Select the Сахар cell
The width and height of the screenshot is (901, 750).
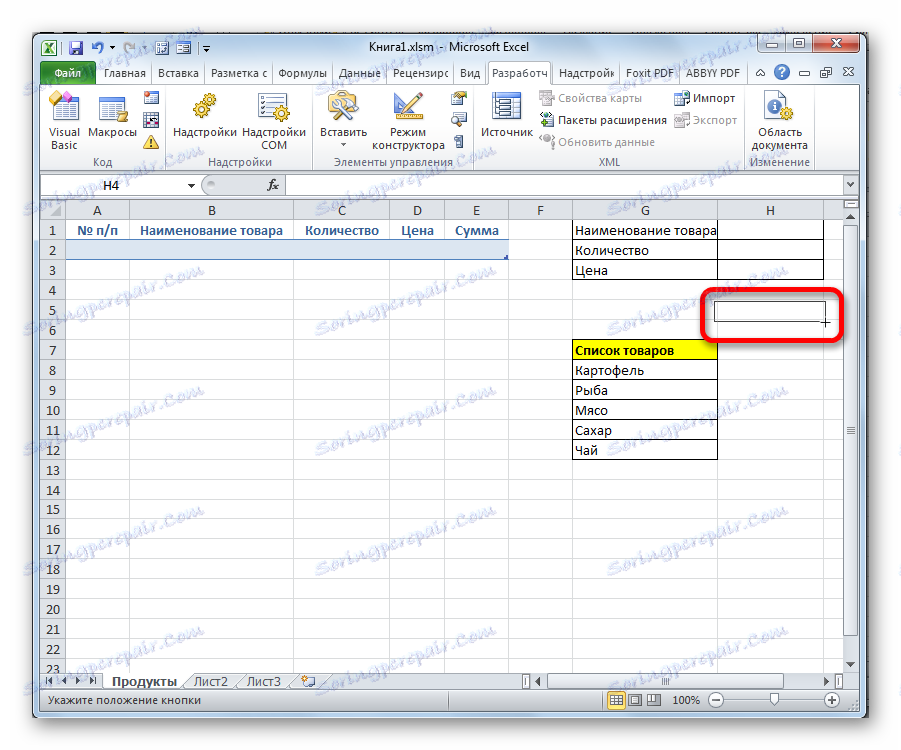(x=645, y=430)
